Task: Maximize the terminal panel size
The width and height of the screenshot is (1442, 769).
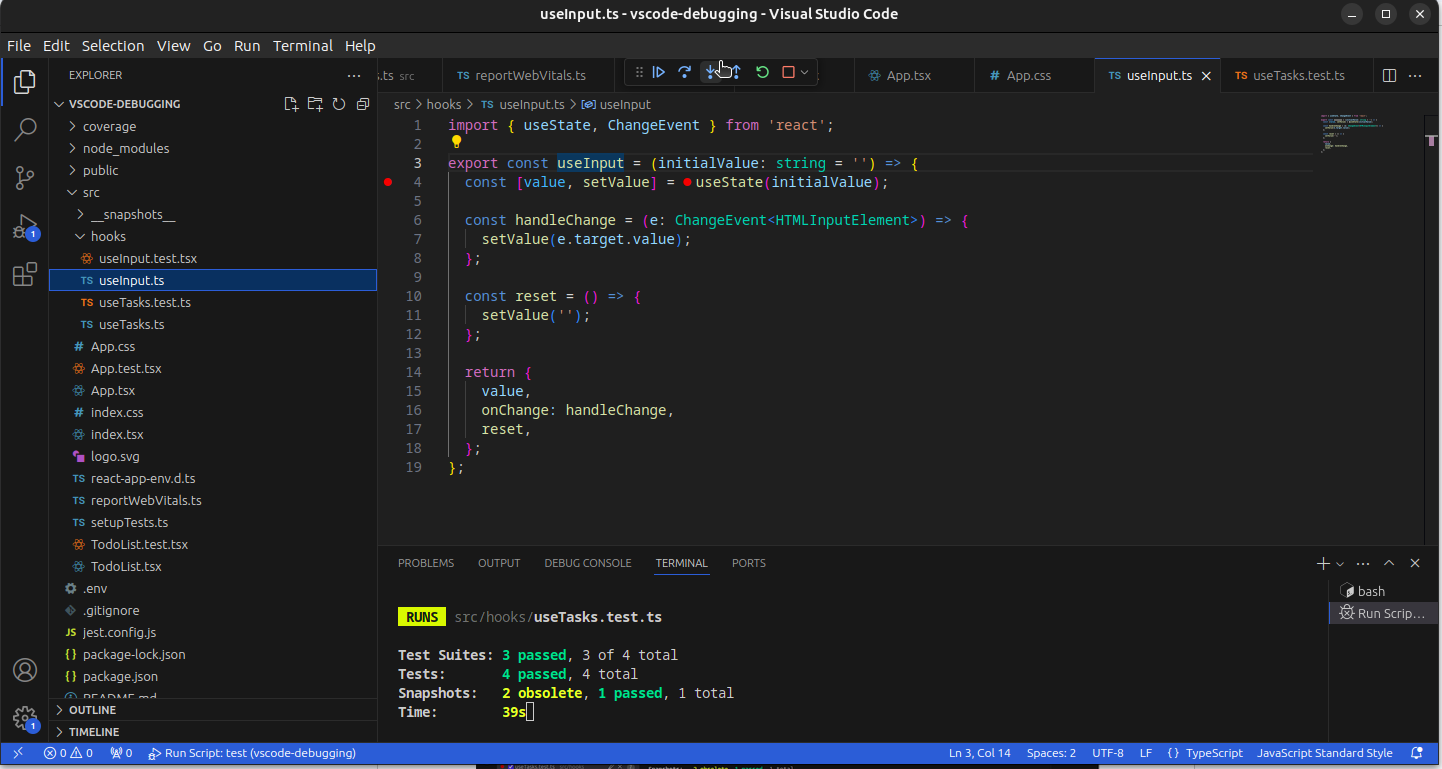Action: tap(1389, 563)
